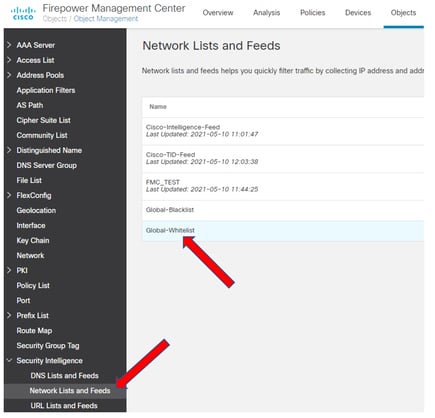Open File List in sidebar
435x418 pixels.
pos(29,180)
